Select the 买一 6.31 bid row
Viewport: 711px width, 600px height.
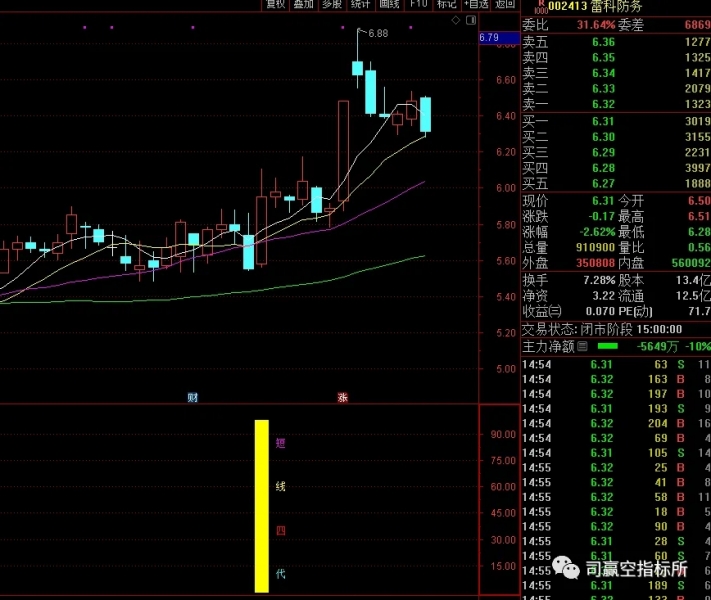tap(616, 121)
